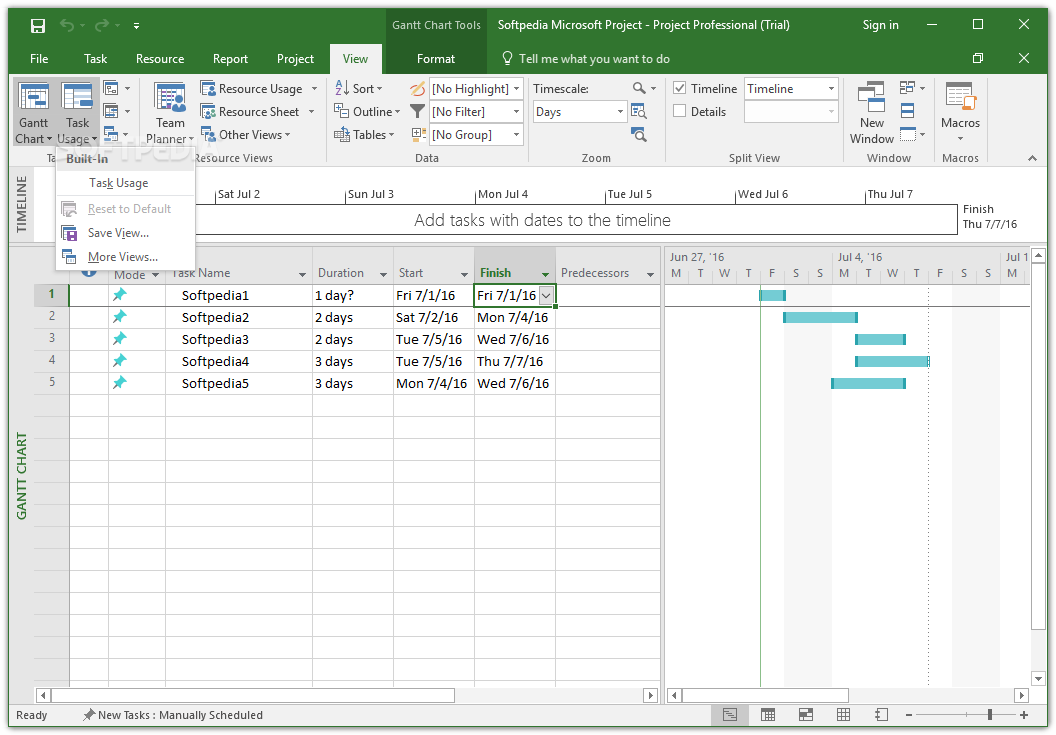1056x735 pixels.
Task: Click the Zoom Selected Tasks icon
Action: coord(639,135)
